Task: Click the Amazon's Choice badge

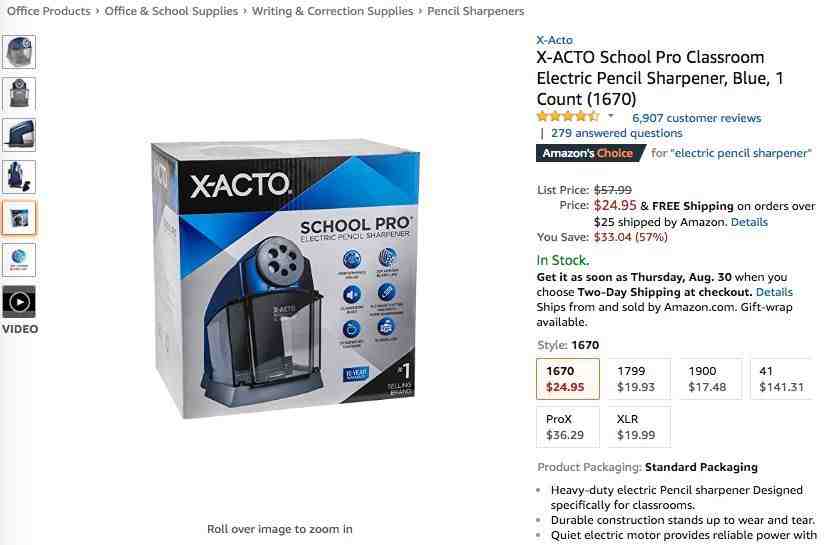Action: point(591,153)
